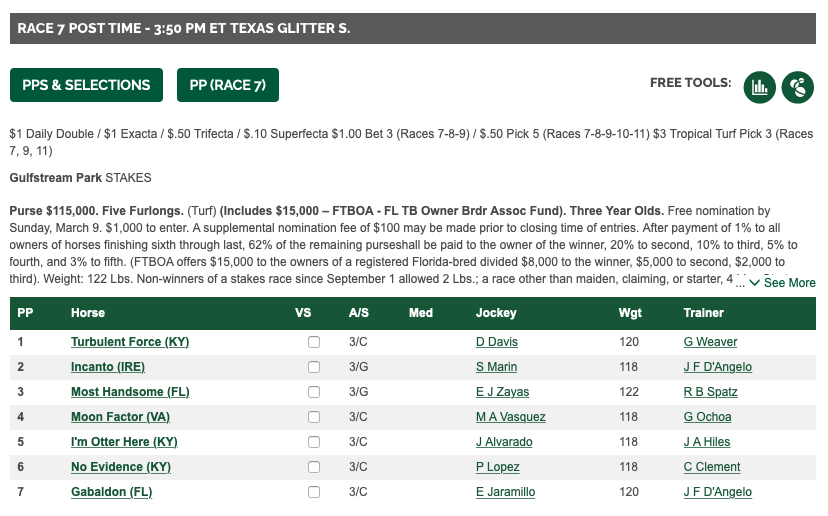View jockey M A Vasquez profile
Screen dimensions: 828x516
[x=511, y=417]
